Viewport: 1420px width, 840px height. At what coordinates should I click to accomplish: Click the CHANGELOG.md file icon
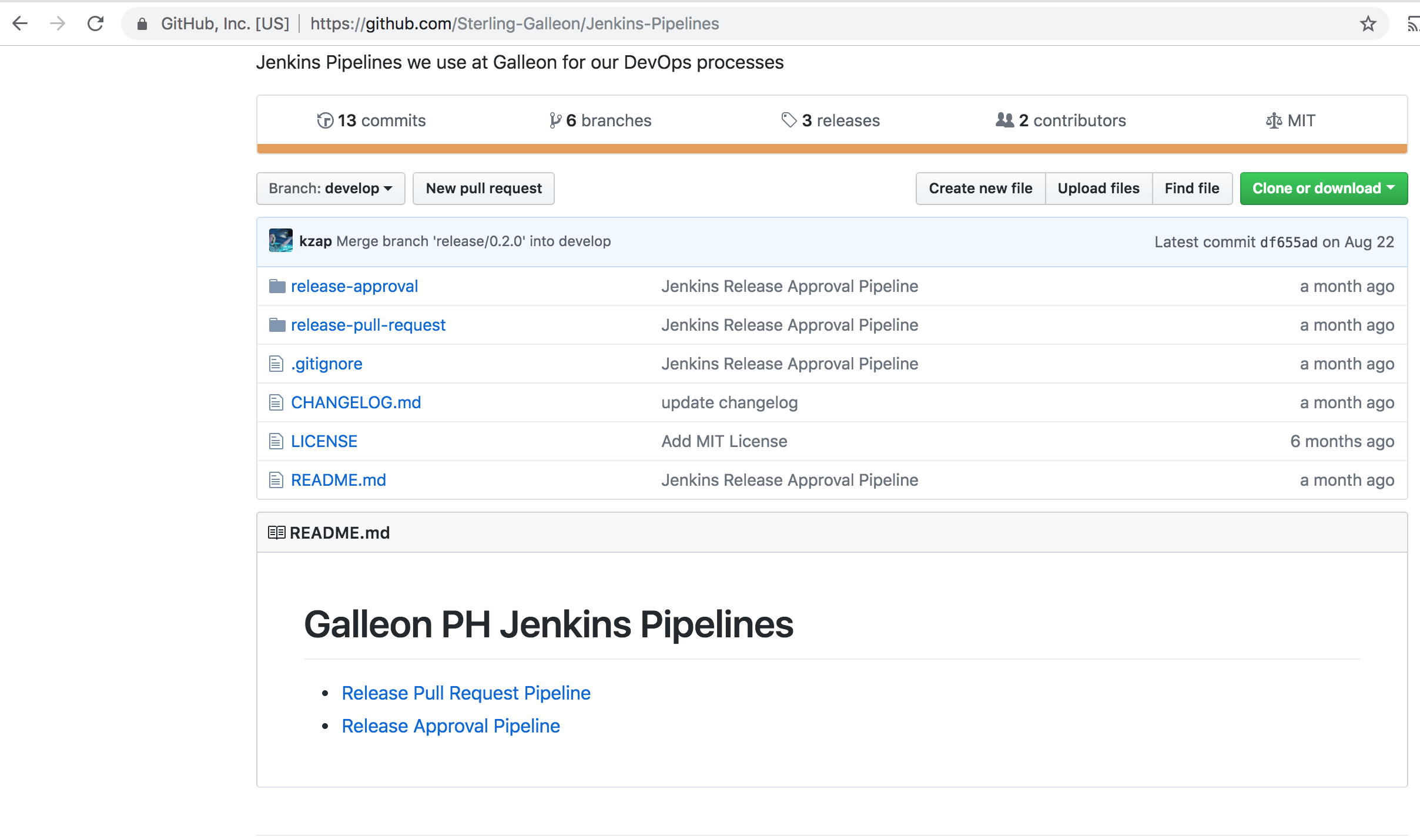276,402
